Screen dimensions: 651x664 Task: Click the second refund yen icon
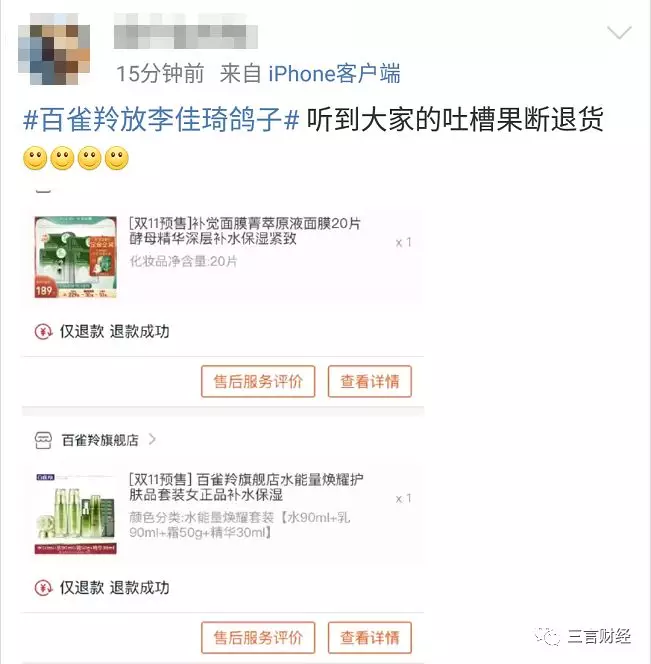click(x=43, y=588)
